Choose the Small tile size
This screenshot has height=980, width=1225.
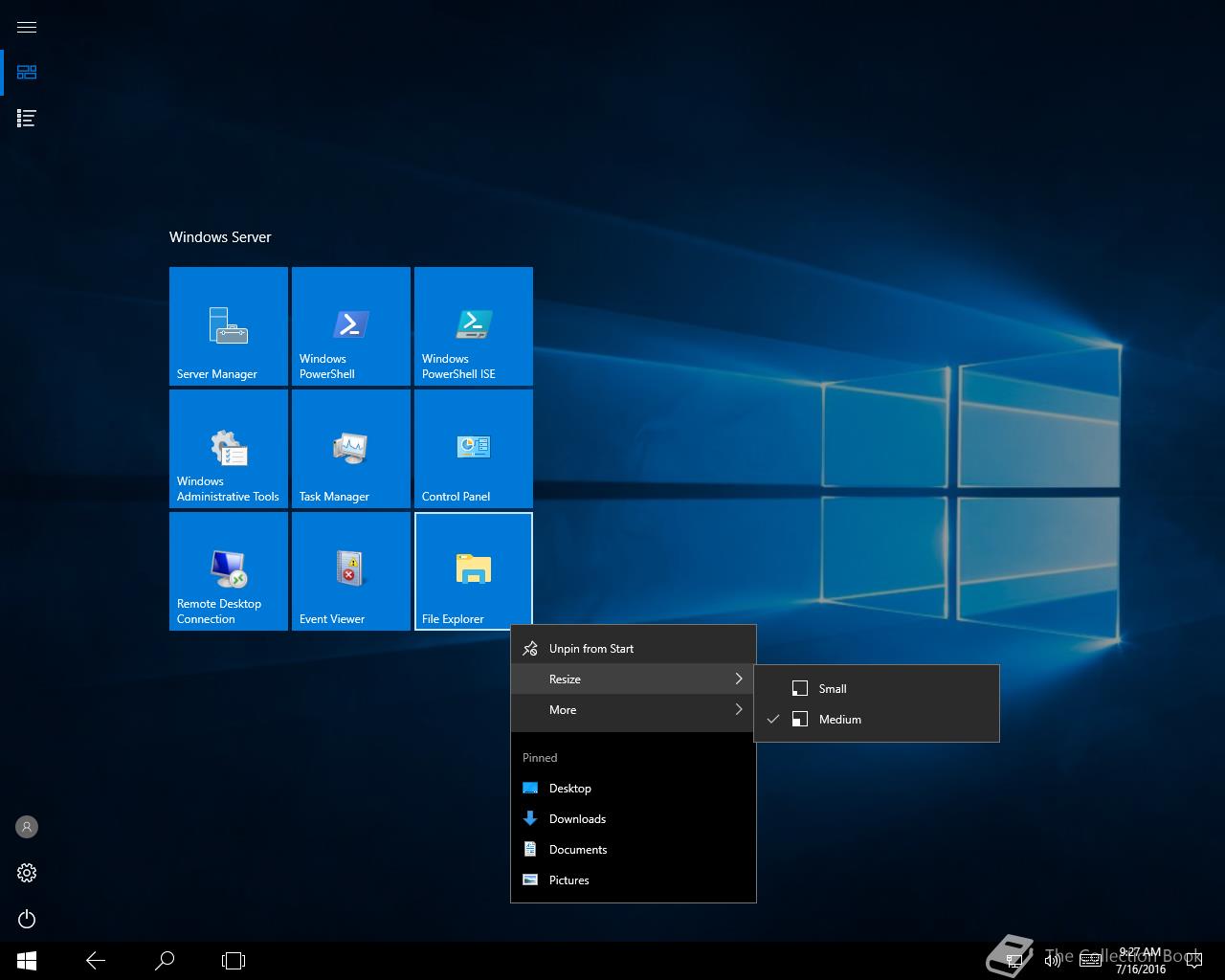pos(877,689)
